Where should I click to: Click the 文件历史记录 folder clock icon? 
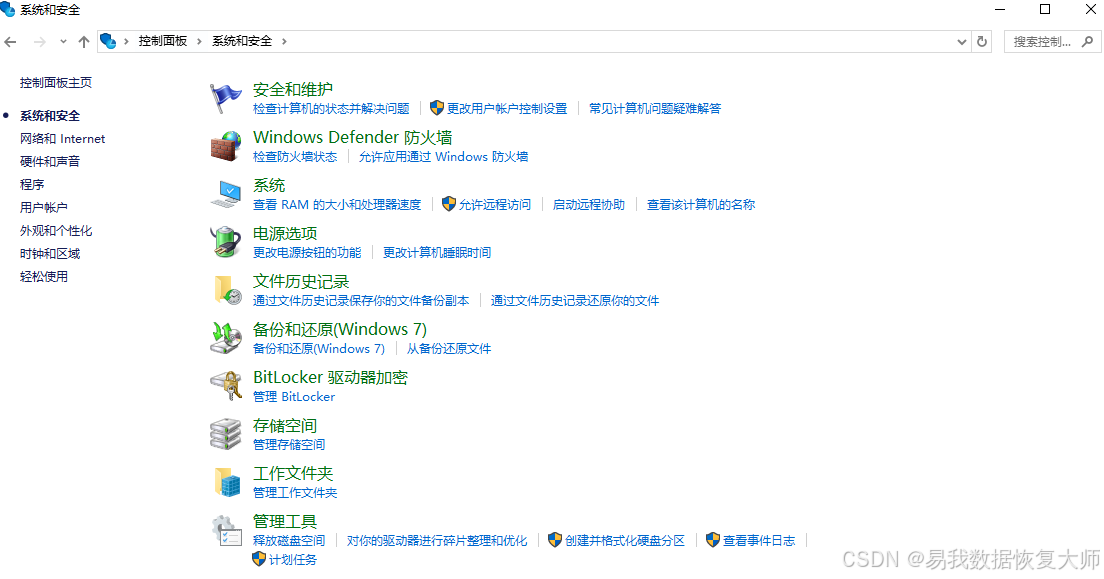coord(227,290)
